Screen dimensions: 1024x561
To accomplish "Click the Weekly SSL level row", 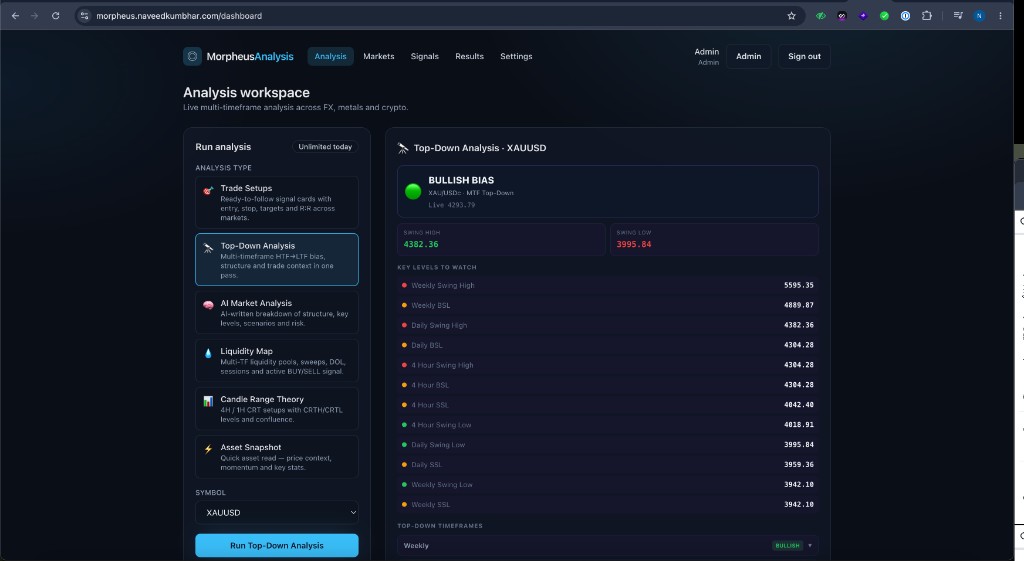I will (x=607, y=504).
